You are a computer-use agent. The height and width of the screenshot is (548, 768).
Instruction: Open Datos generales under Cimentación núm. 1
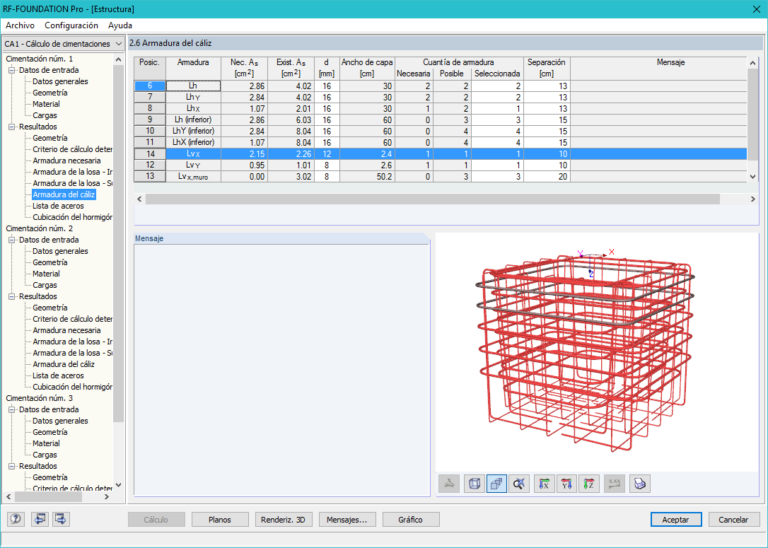(60, 82)
